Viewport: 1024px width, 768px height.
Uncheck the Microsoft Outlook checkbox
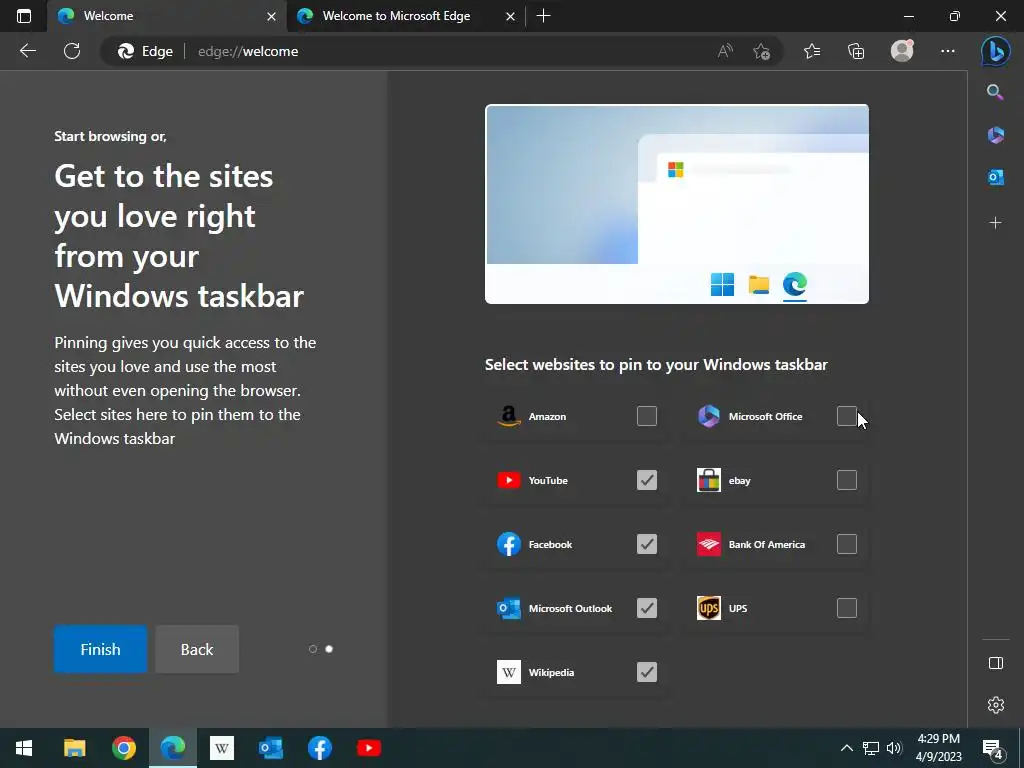[647, 608]
